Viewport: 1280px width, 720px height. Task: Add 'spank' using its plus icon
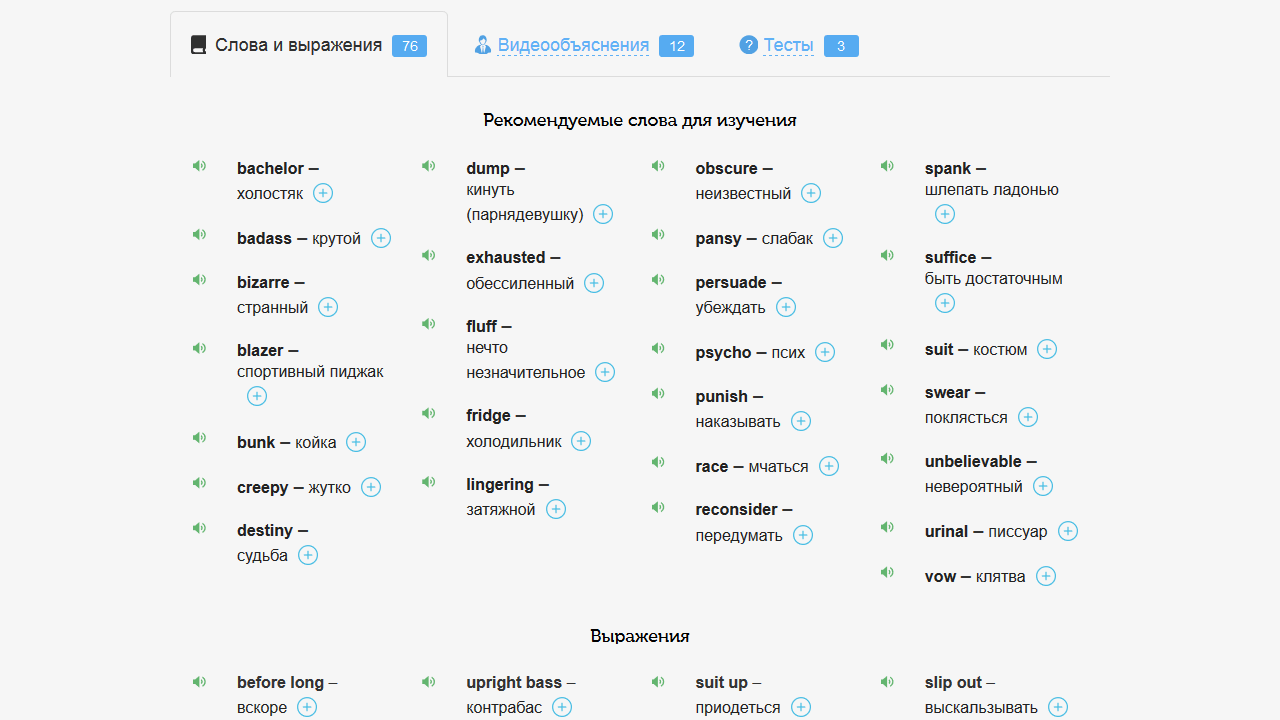[945, 214]
